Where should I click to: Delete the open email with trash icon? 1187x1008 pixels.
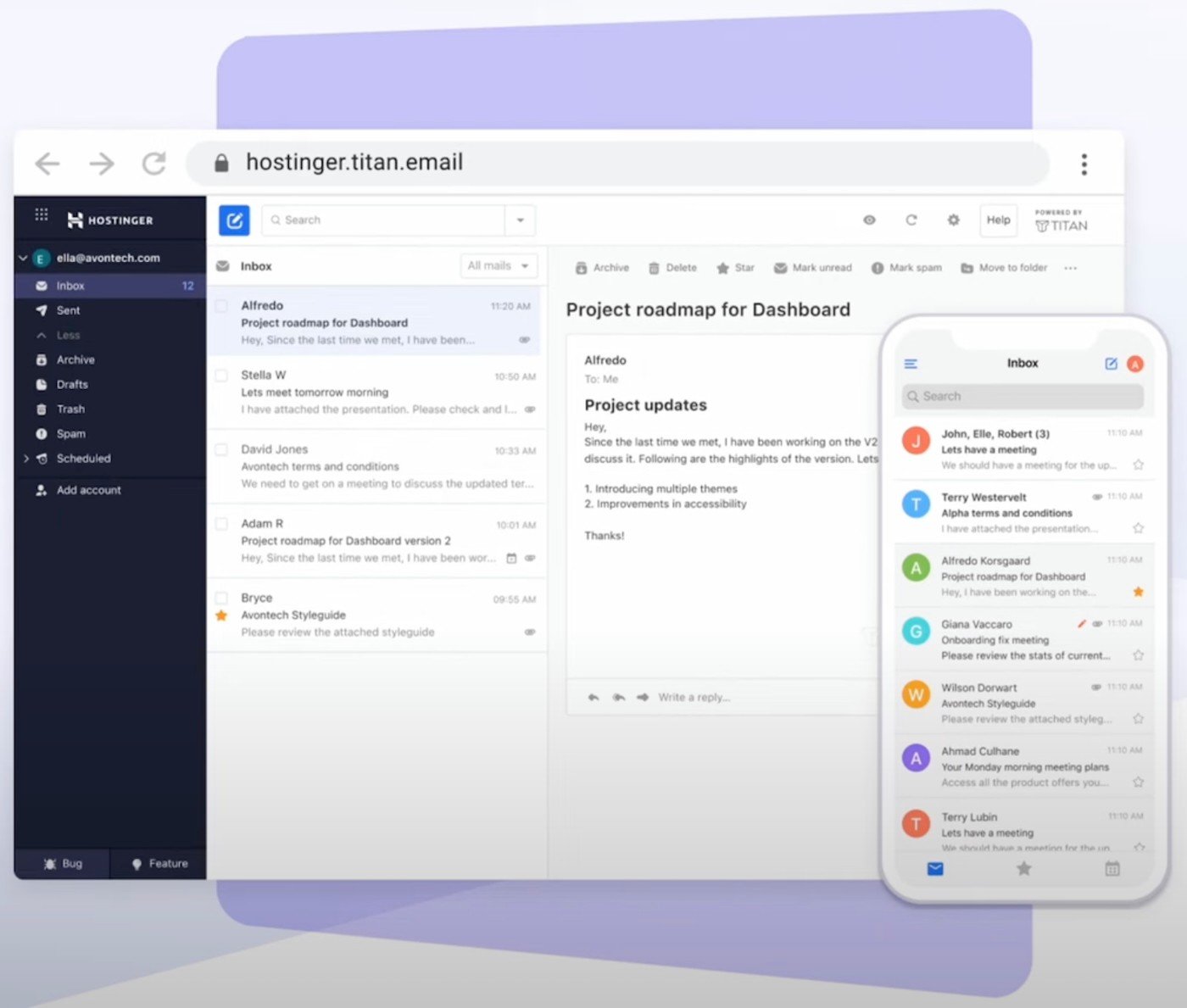click(654, 268)
